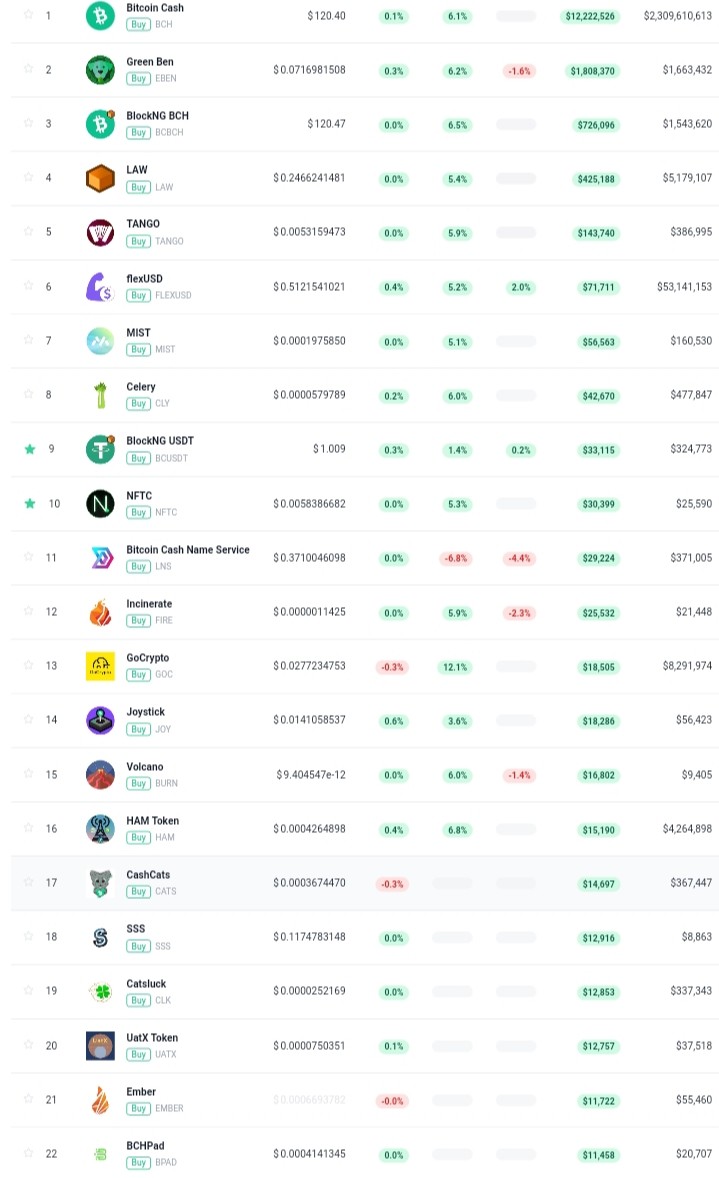This screenshot has height=1178, width=719.
Task: Buy MIST token button
Action: pyautogui.click(x=138, y=349)
